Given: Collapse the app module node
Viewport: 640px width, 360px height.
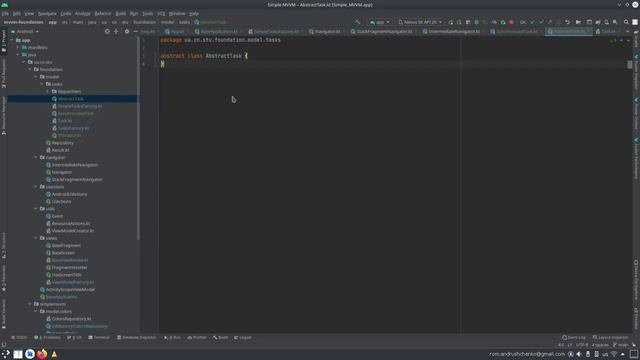Looking at the screenshot, I should [x=11, y=40].
